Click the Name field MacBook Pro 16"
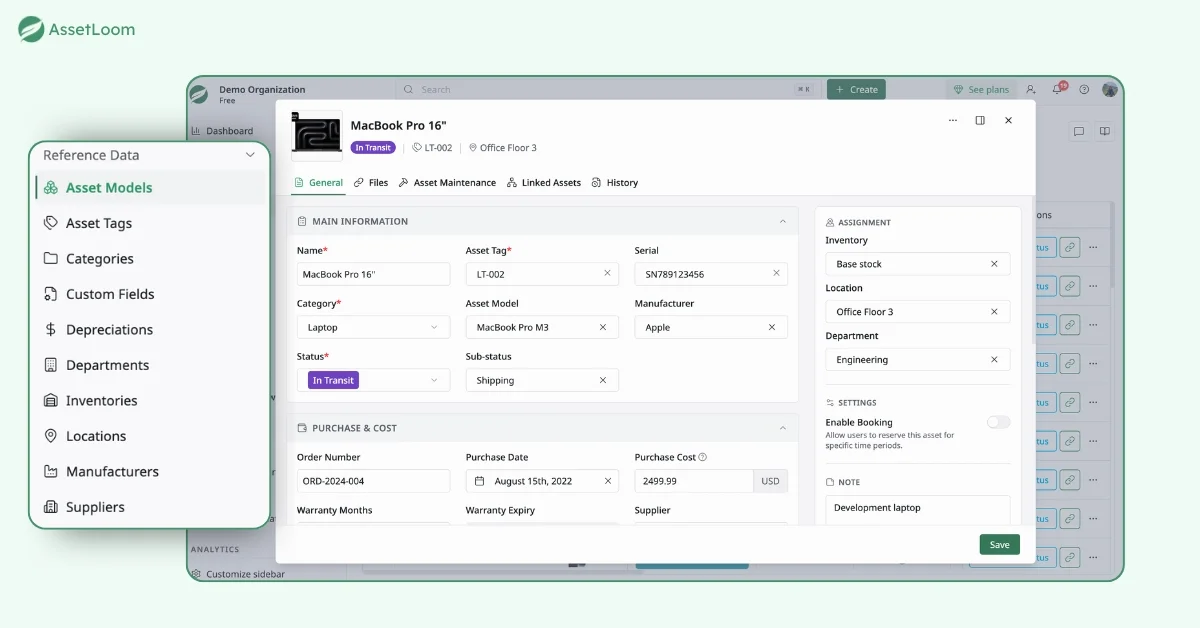 (373, 274)
